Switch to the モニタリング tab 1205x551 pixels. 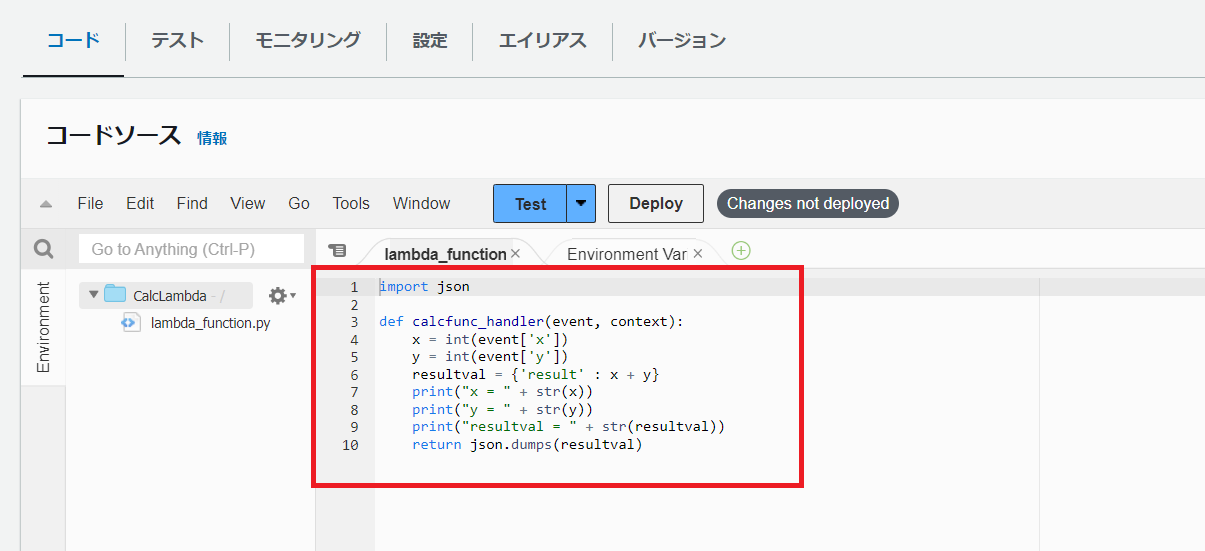click(x=307, y=40)
